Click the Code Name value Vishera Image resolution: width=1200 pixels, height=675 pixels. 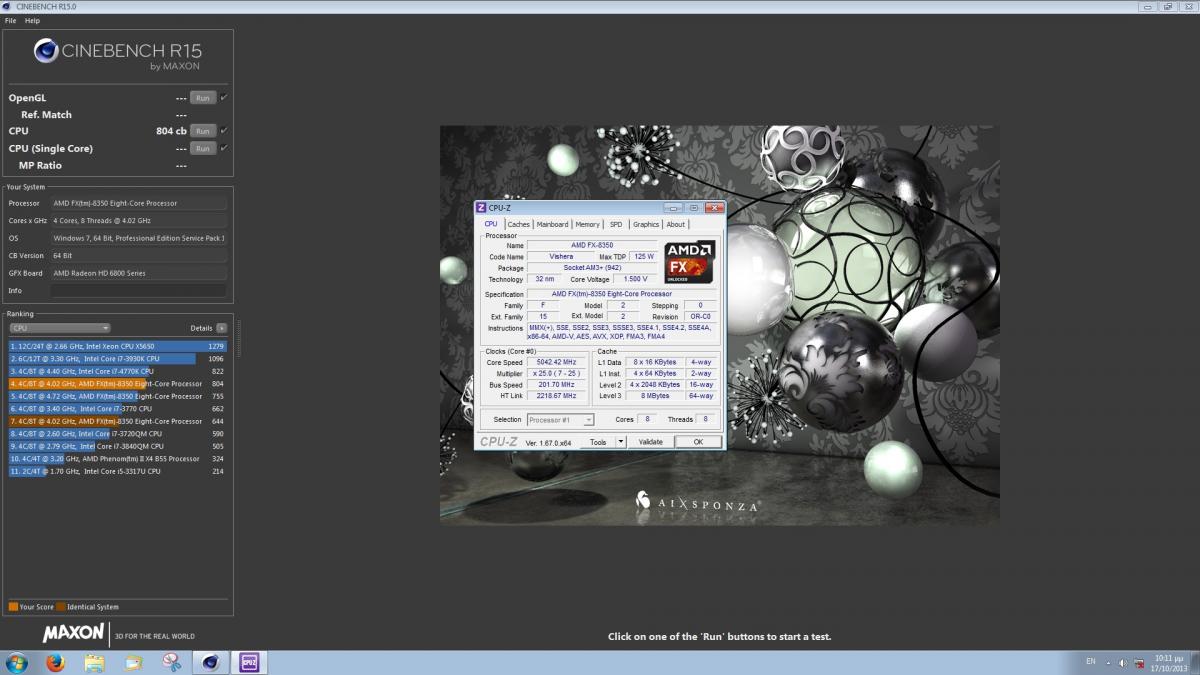click(561, 256)
